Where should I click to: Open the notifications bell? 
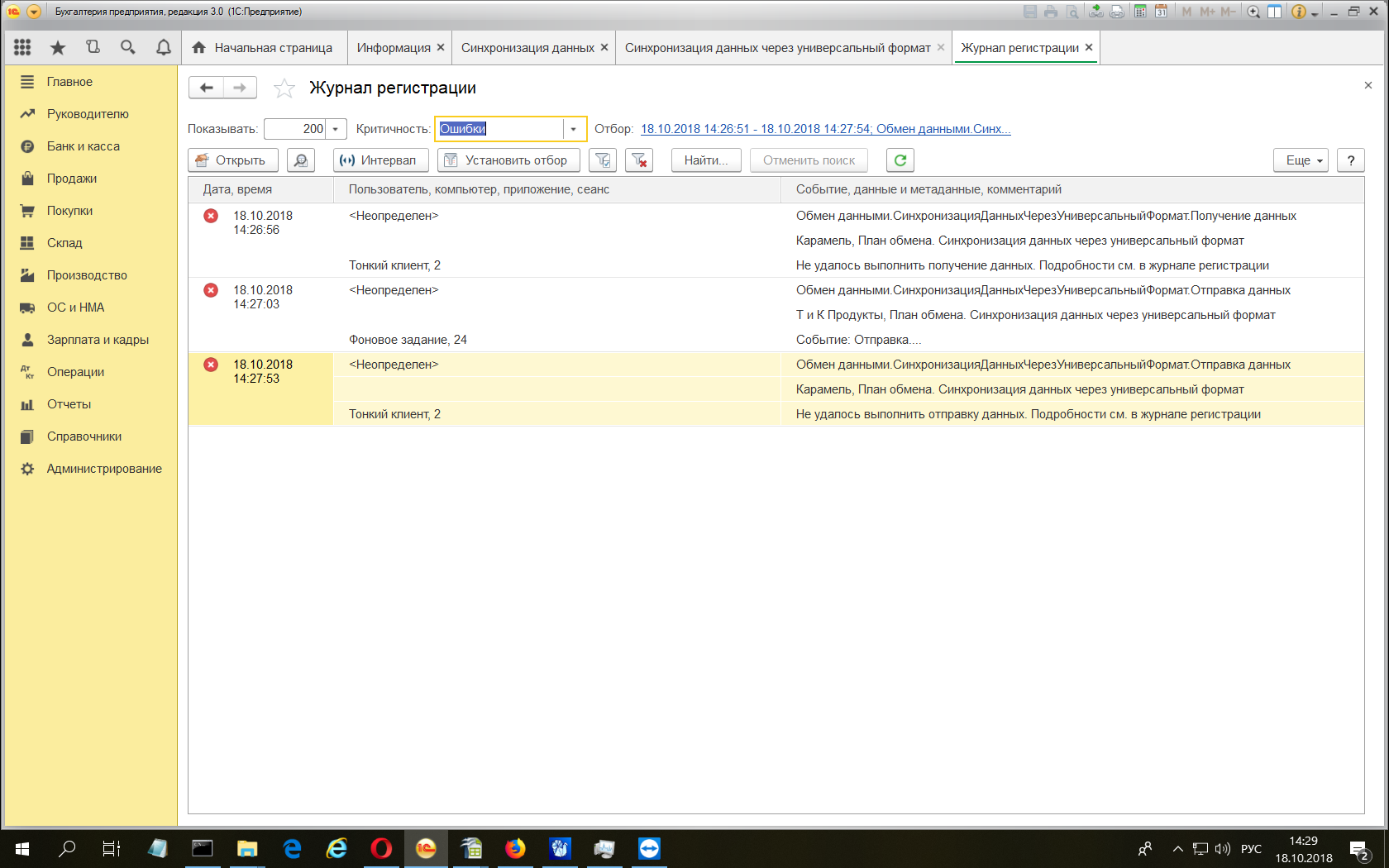[x=163, y=48]
